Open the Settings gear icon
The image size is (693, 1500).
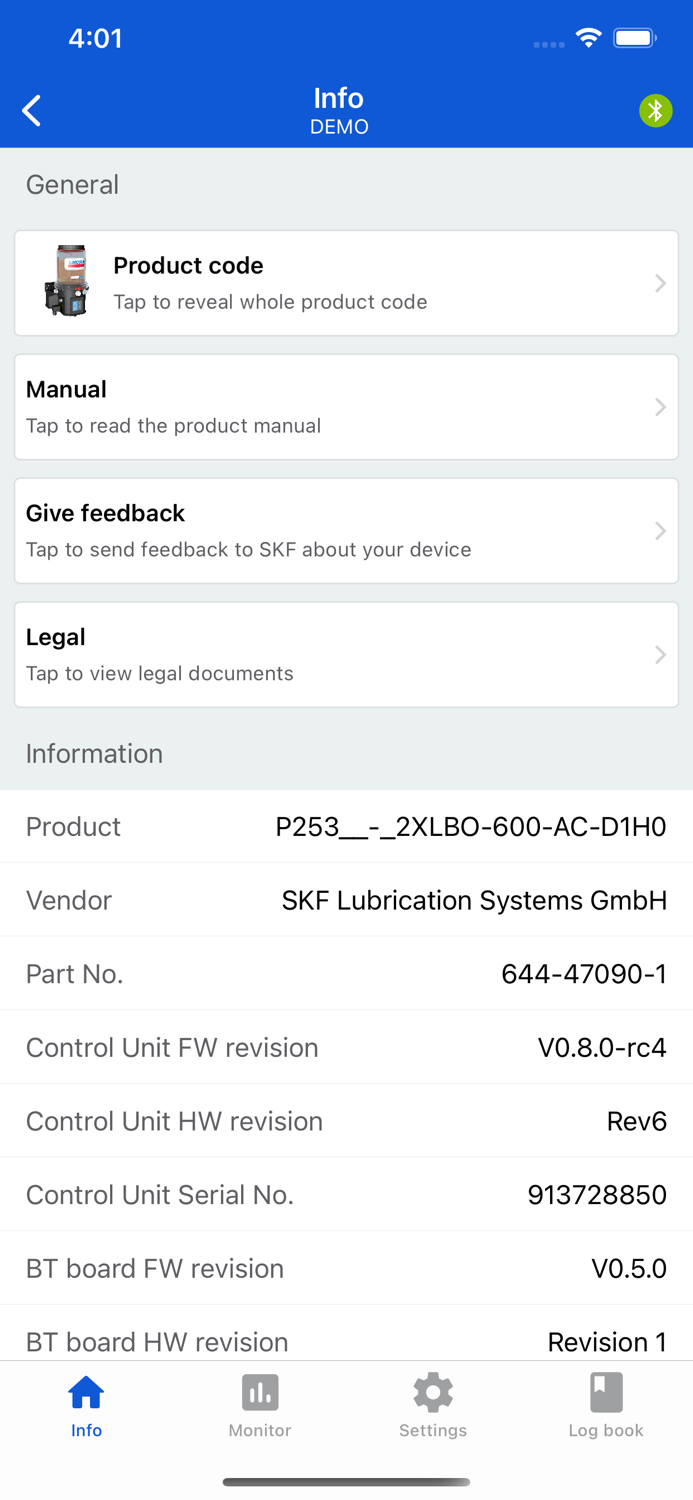point(433,1392)
